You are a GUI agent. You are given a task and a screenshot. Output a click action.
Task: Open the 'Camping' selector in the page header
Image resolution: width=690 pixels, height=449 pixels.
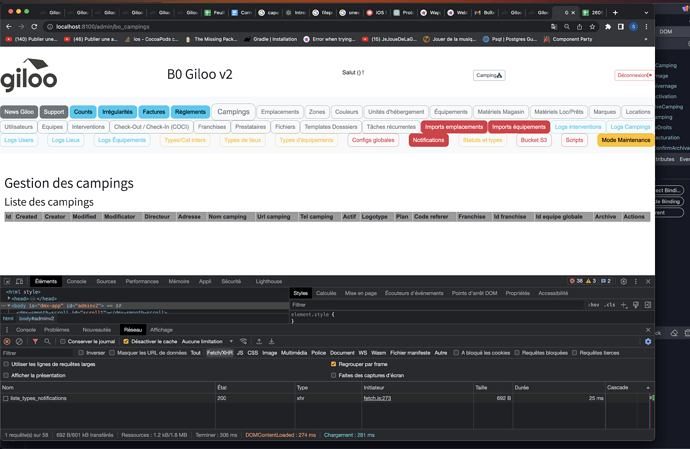pyautogui.click(x=489, y=75)
